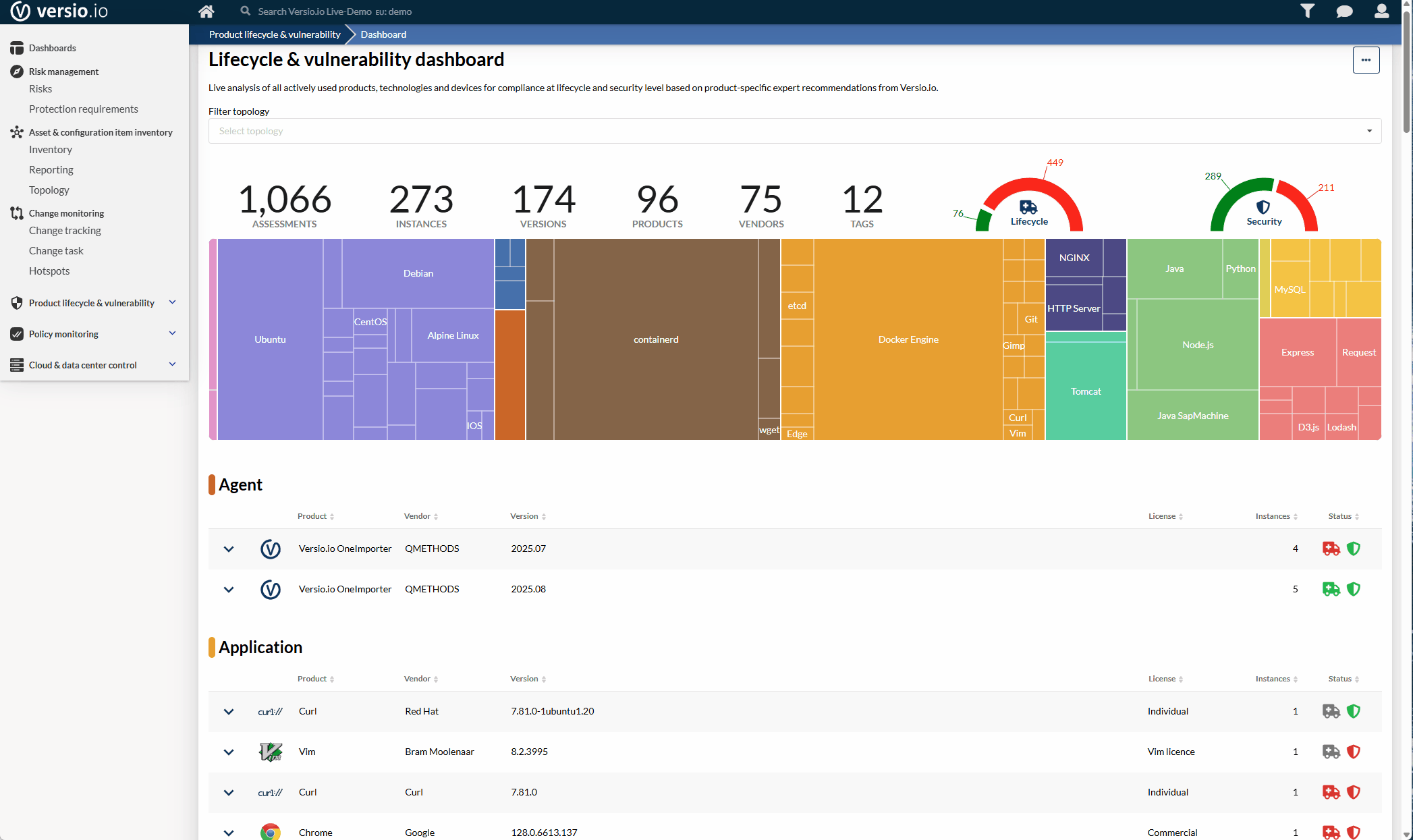Expand the Policy monitoring sidebar section

coord(172,334)
